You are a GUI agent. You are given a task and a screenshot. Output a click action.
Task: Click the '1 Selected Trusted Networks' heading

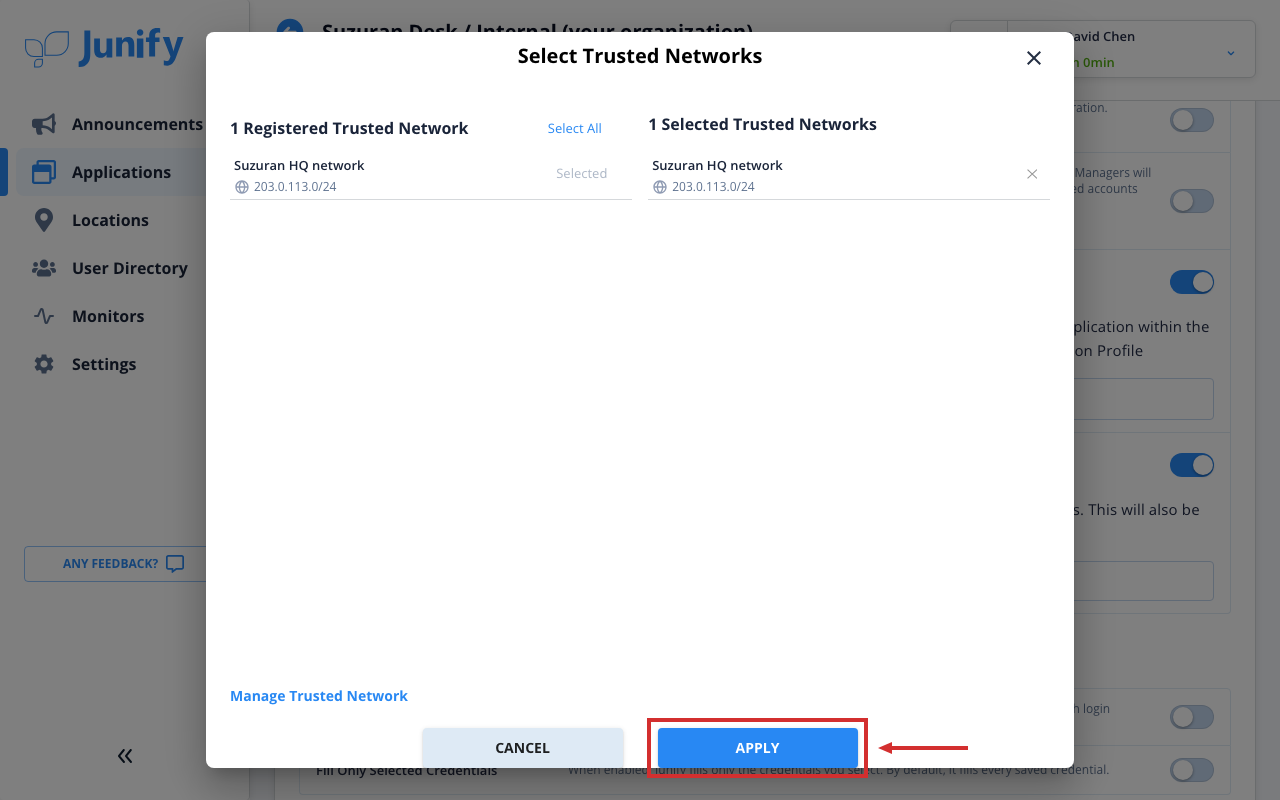pos(762,124)
